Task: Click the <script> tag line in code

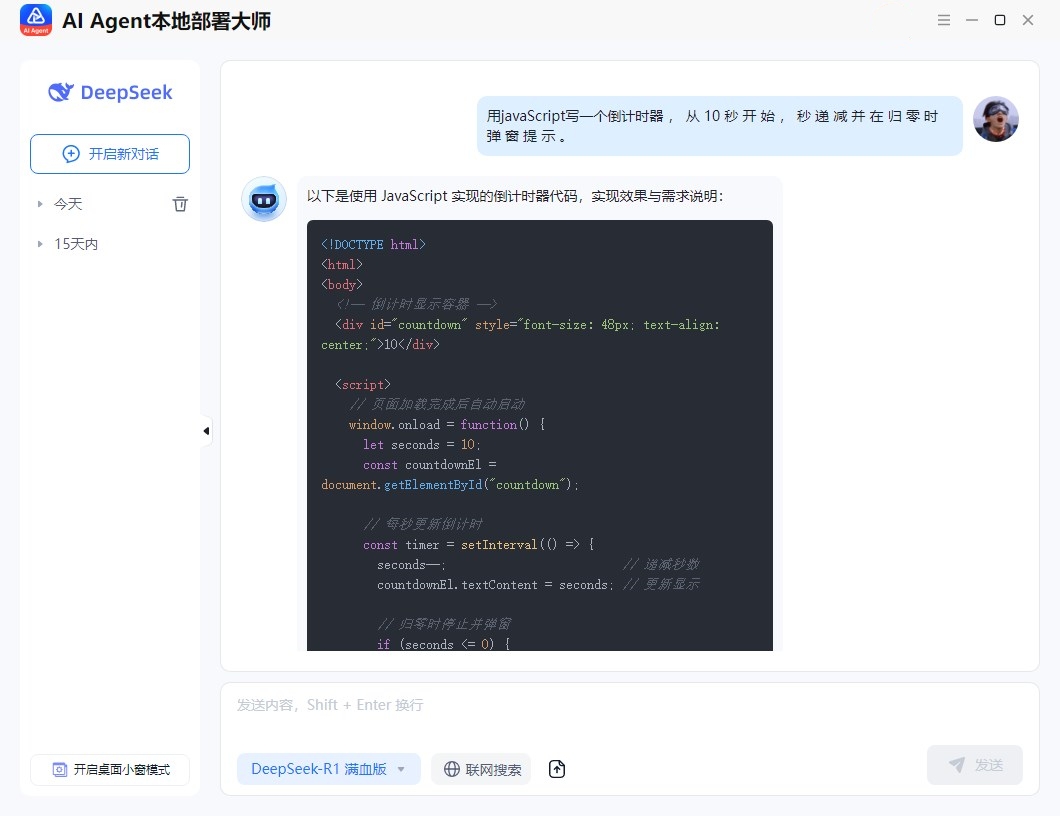Action: pyautogui.click(x=362, y=385)
